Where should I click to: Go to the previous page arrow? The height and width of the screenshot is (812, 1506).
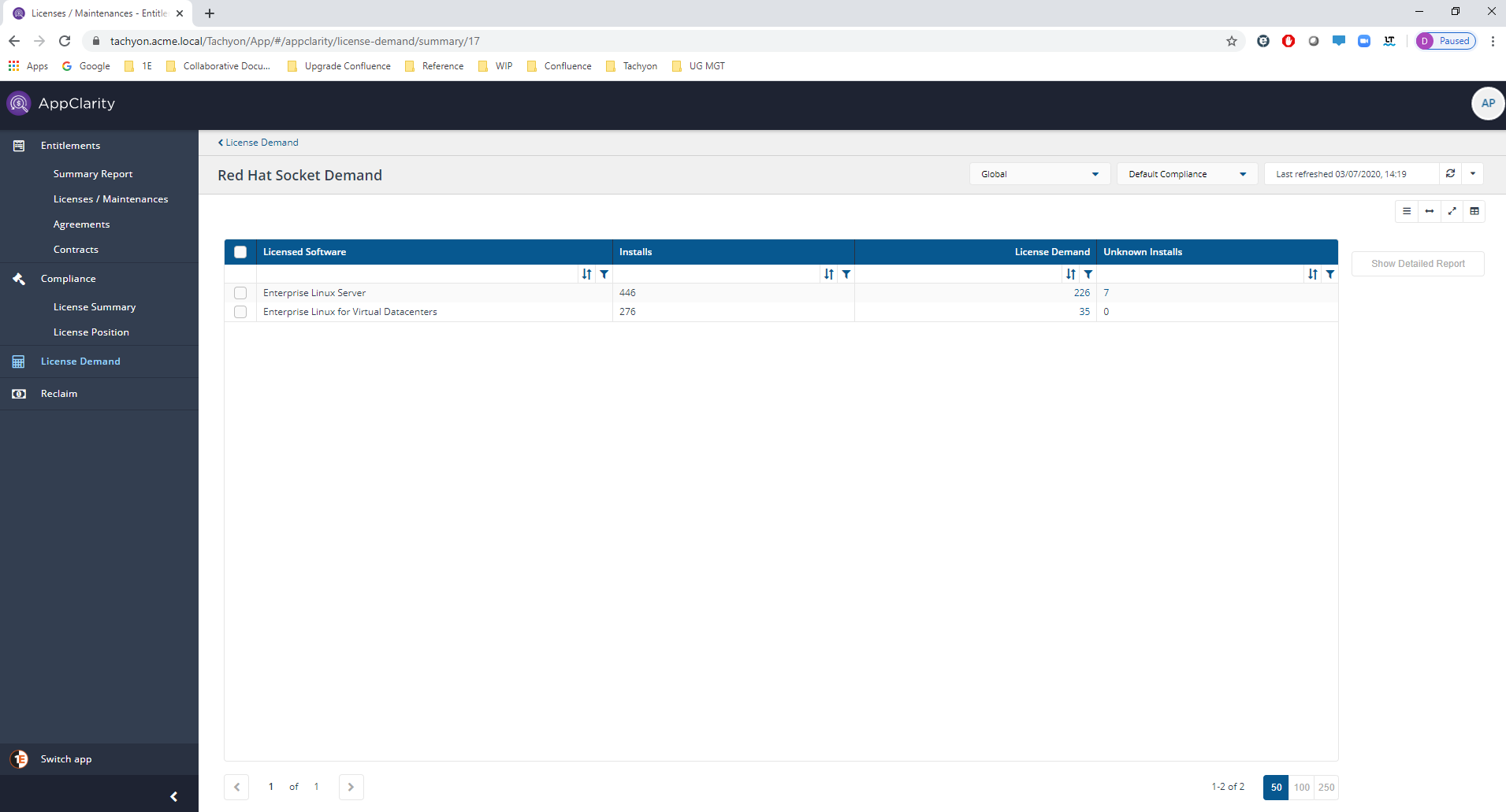237,787
